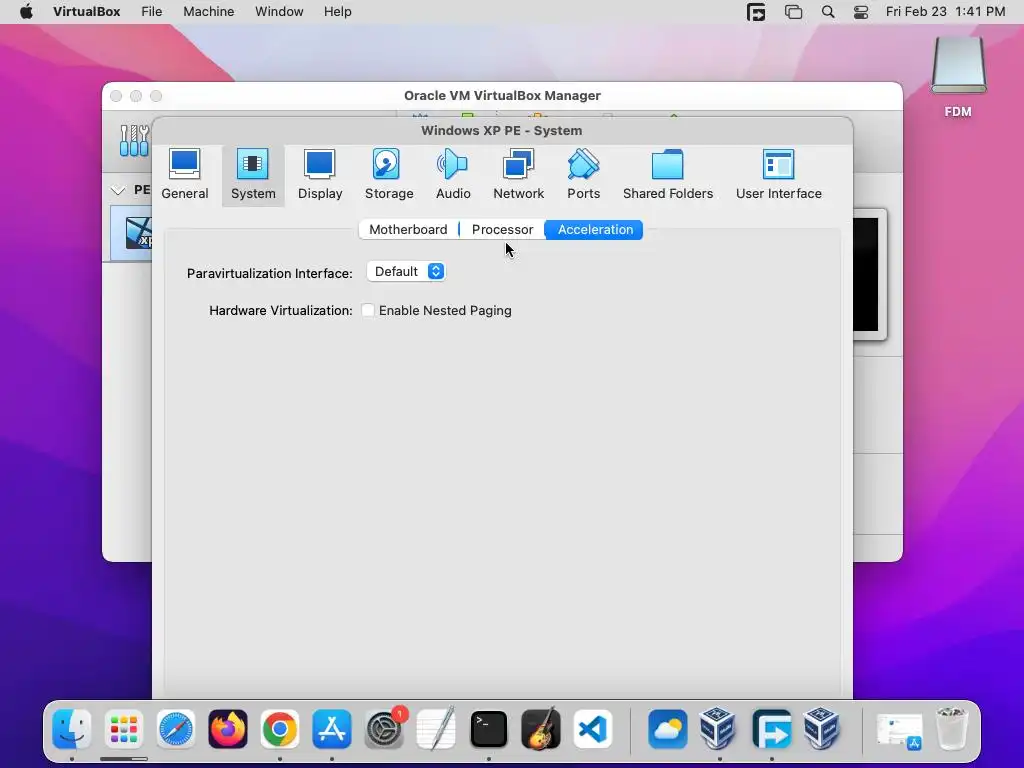Open the cloud weather app in dock
The height and width of the screenshot is (768, 1024).
[667, 729]
